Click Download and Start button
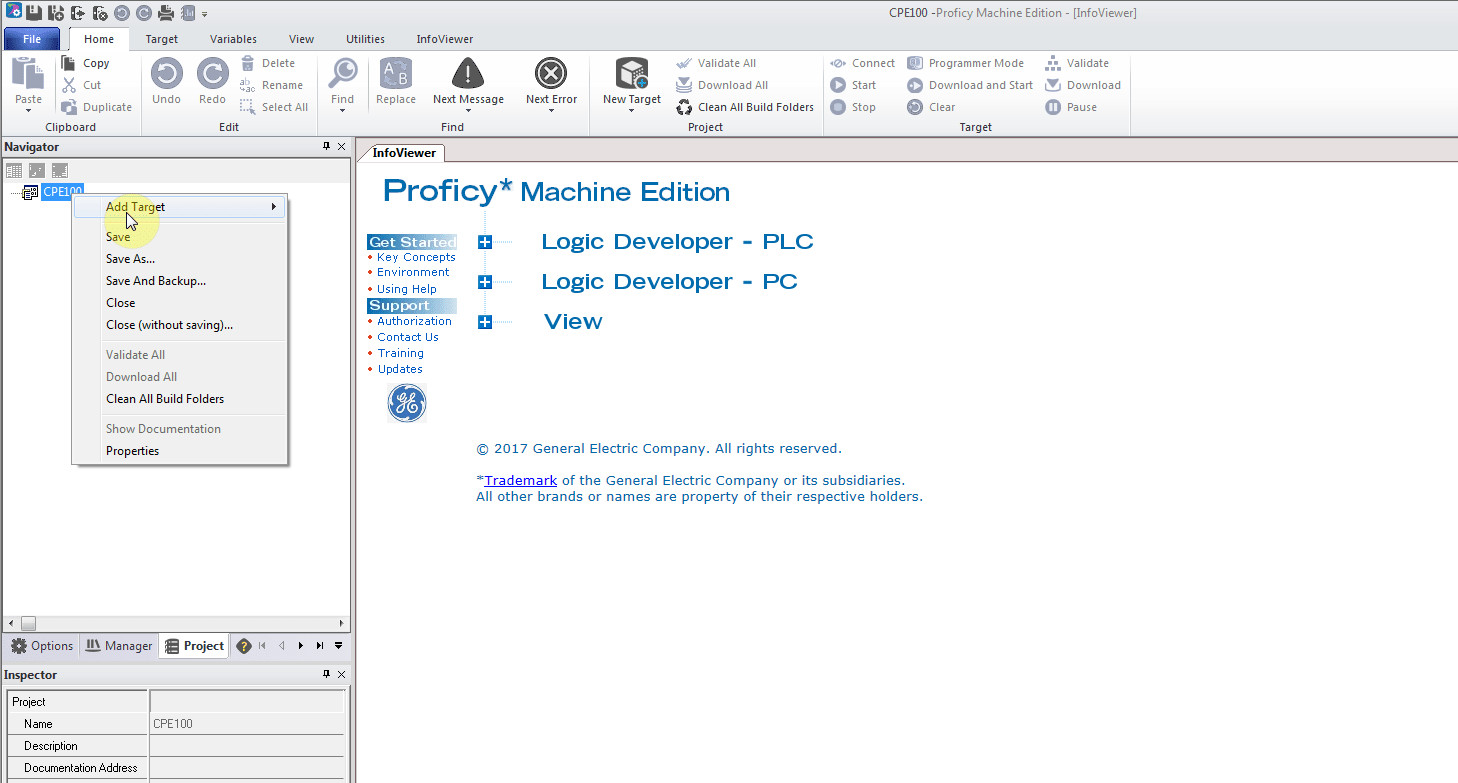 (970, 85)
